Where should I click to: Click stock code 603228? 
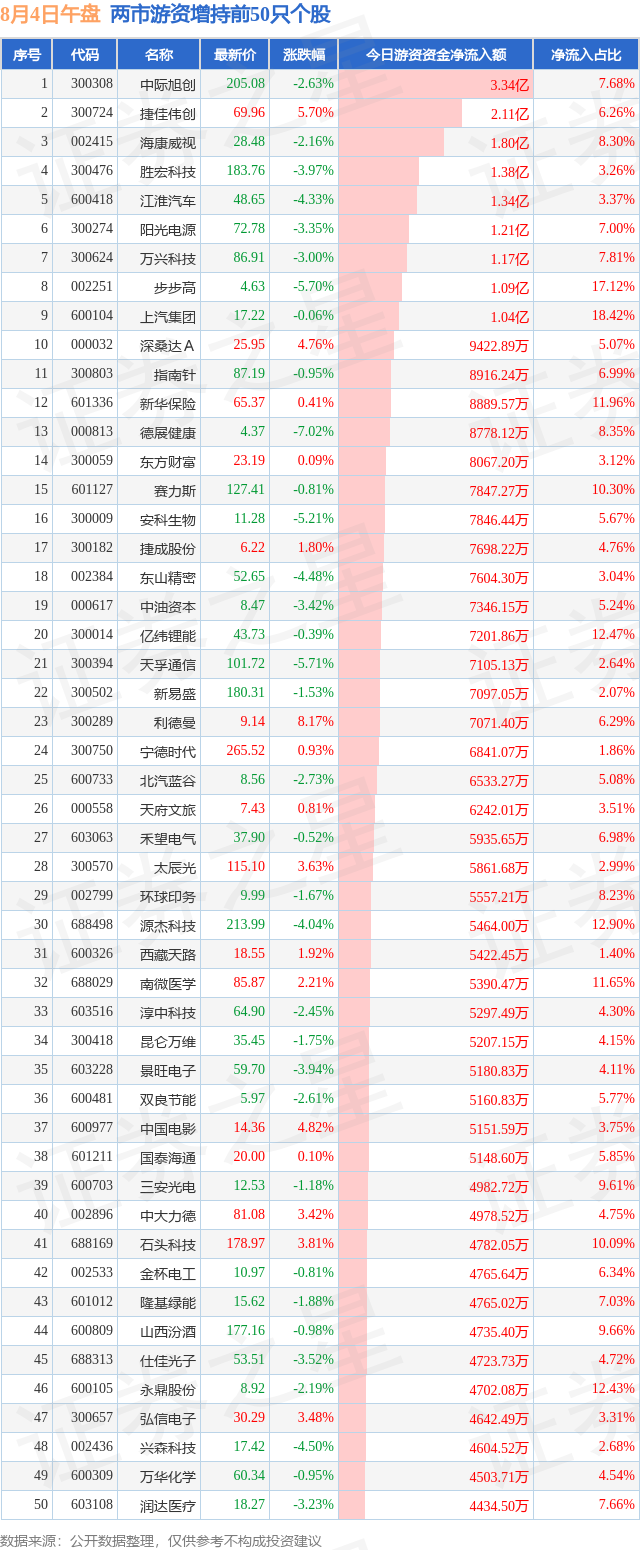(x=92, y=1070)
